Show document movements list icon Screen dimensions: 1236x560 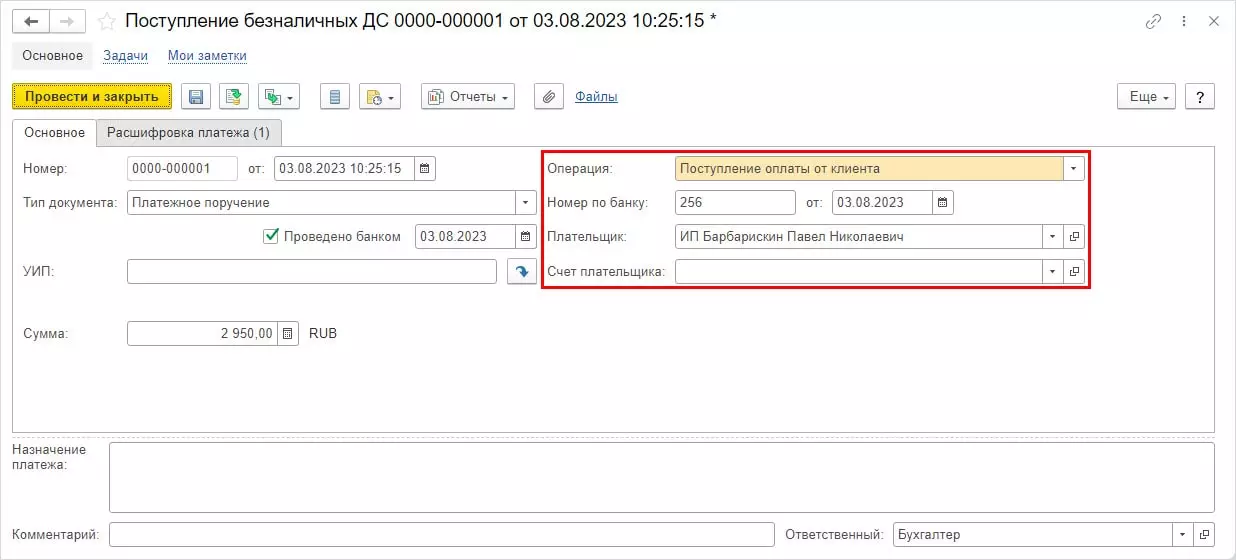[x=334, y=97]
